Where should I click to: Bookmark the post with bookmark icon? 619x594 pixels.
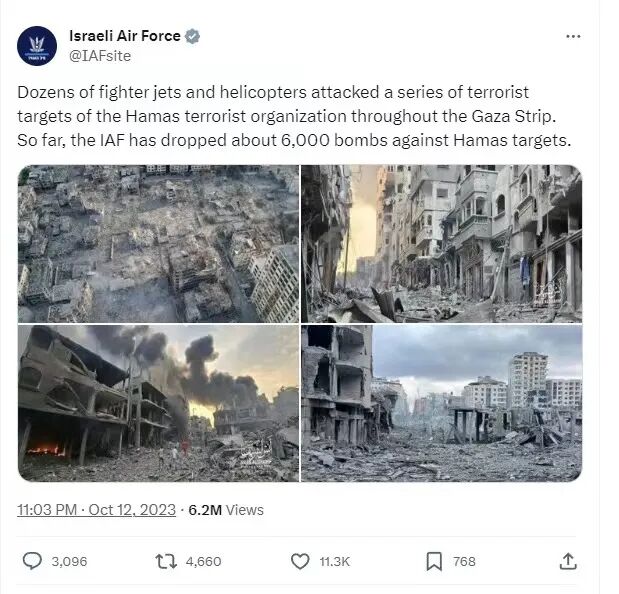tap(434, 561)
